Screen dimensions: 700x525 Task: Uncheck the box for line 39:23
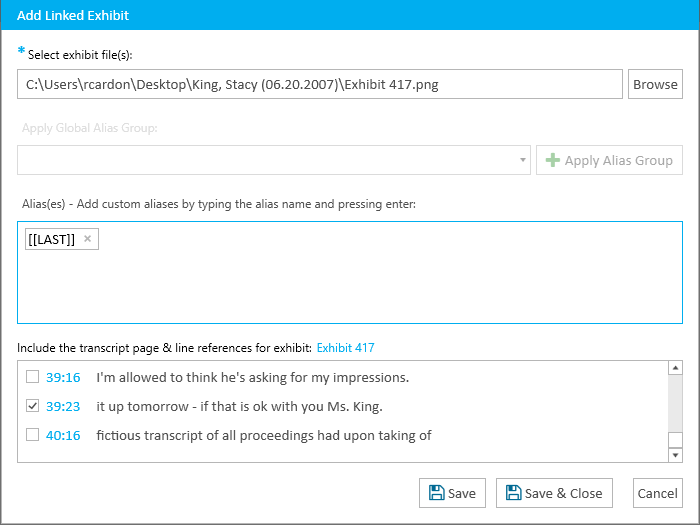click(32, 406)
